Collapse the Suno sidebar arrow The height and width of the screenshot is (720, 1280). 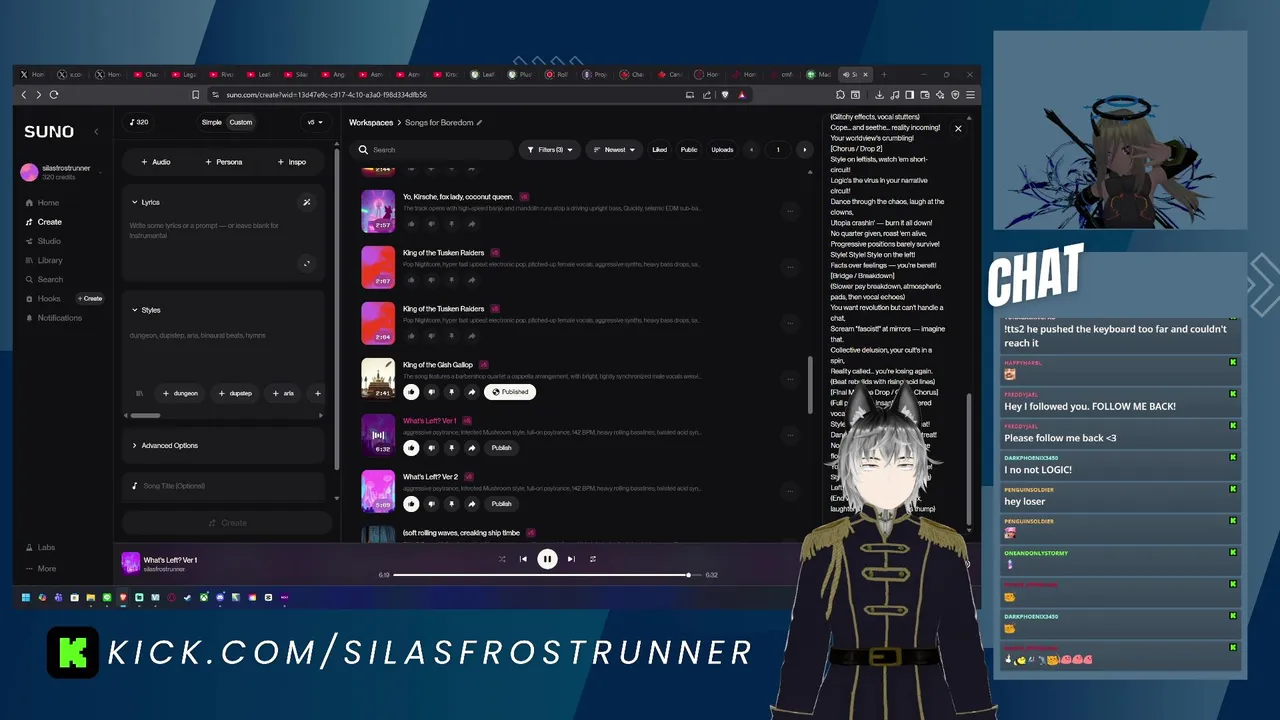pos(96,132)
